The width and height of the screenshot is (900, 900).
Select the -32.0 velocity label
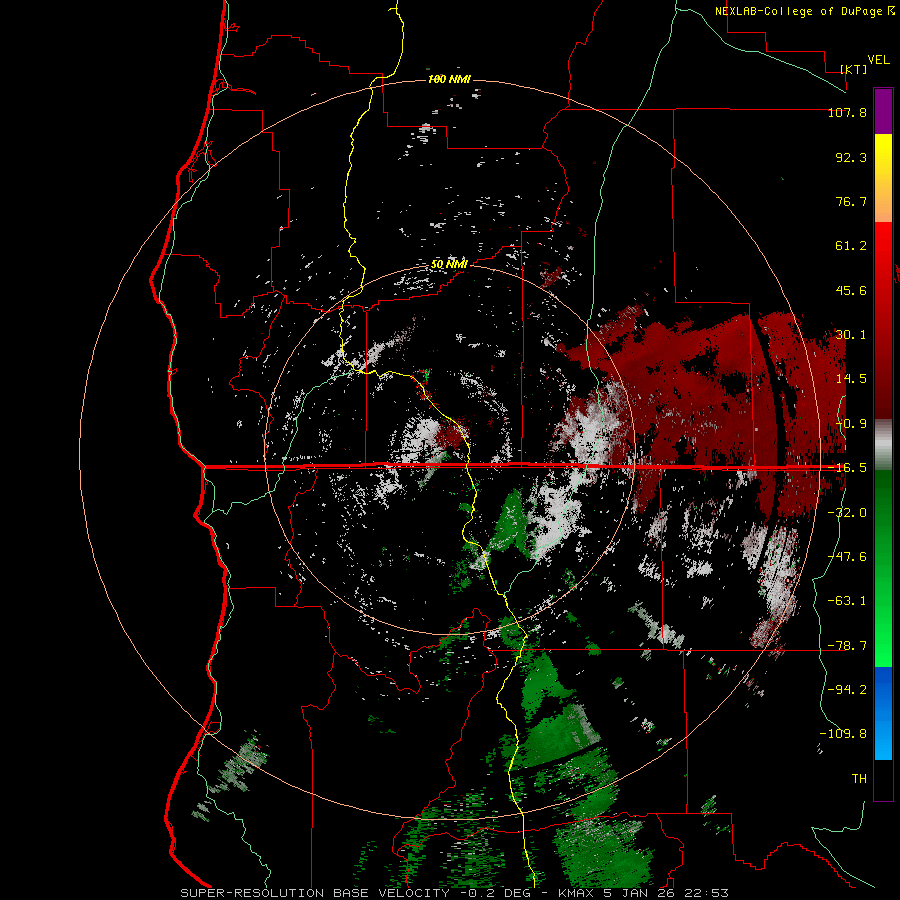pos(847,513)
